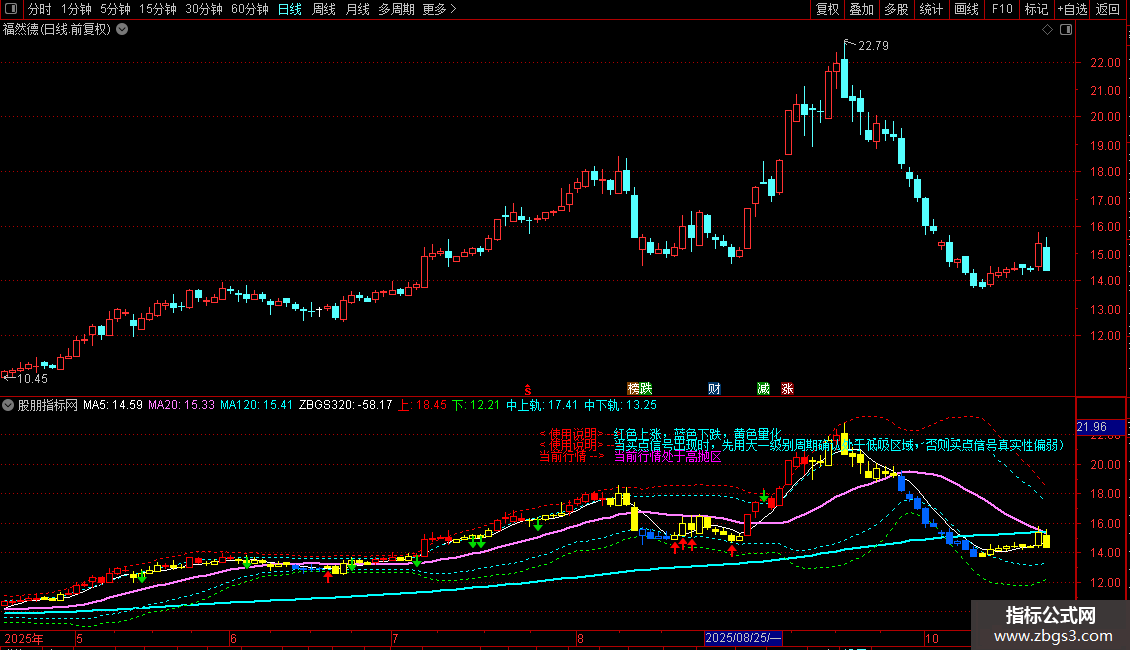Click the MA120: 15.41 indicator value
The height and width of the screenshot is (650, 1130).
[257, 405]
